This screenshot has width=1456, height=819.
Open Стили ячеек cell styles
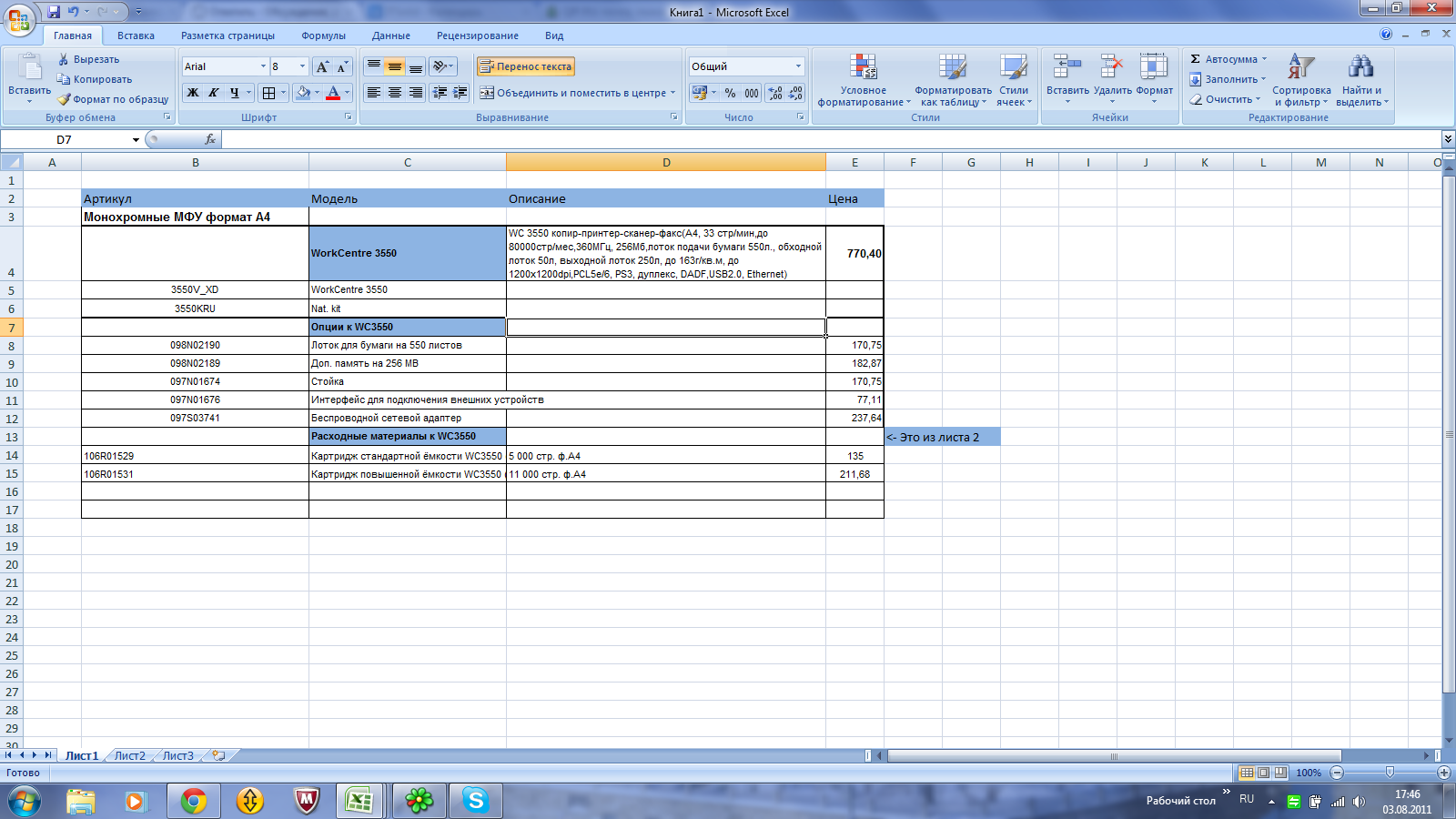[1014, 80]
